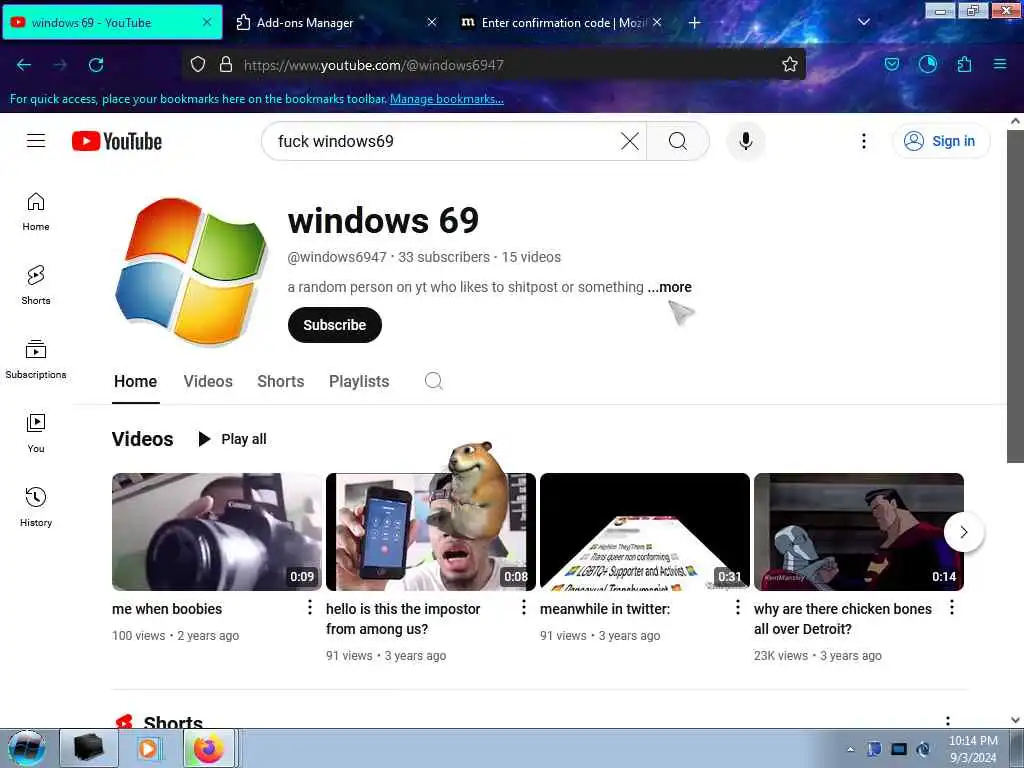Open the impostor from among us video thumbnail
This screenshot has width=1024, height=768.
coord(430,532)
